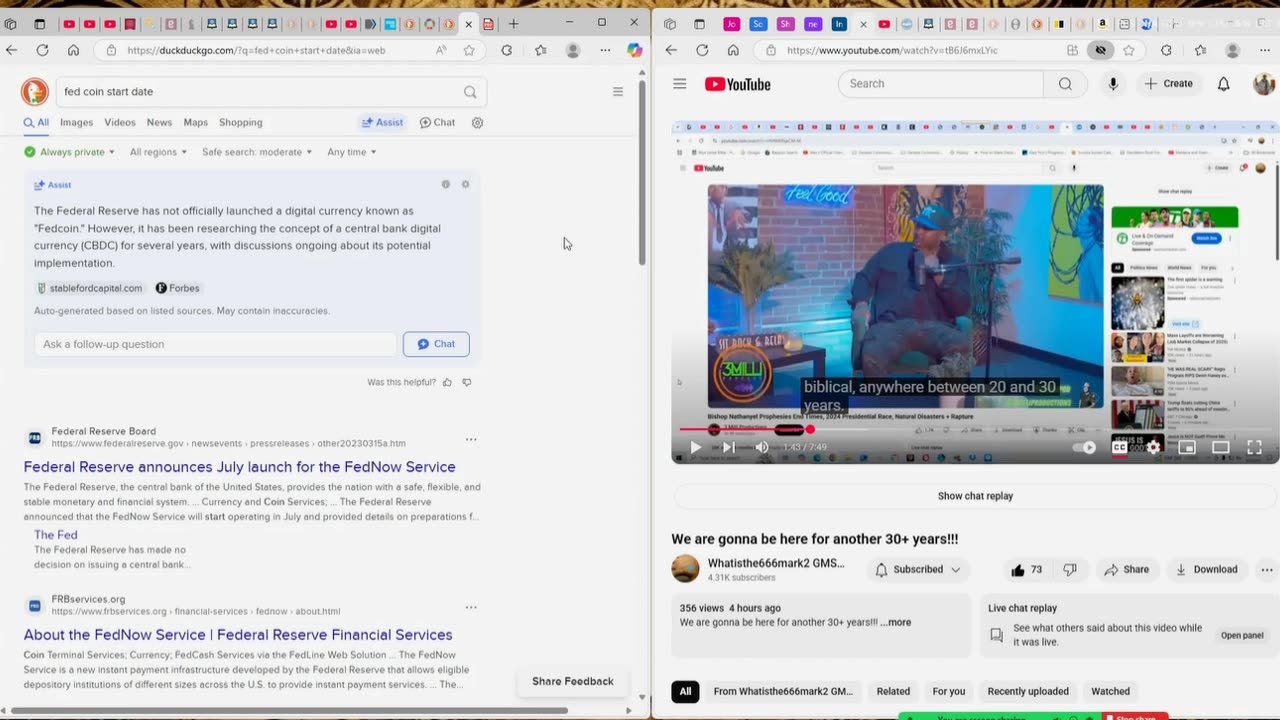The image size is (1280, 720).
Task: Click the YouTube logo
Action: point(737,84)
